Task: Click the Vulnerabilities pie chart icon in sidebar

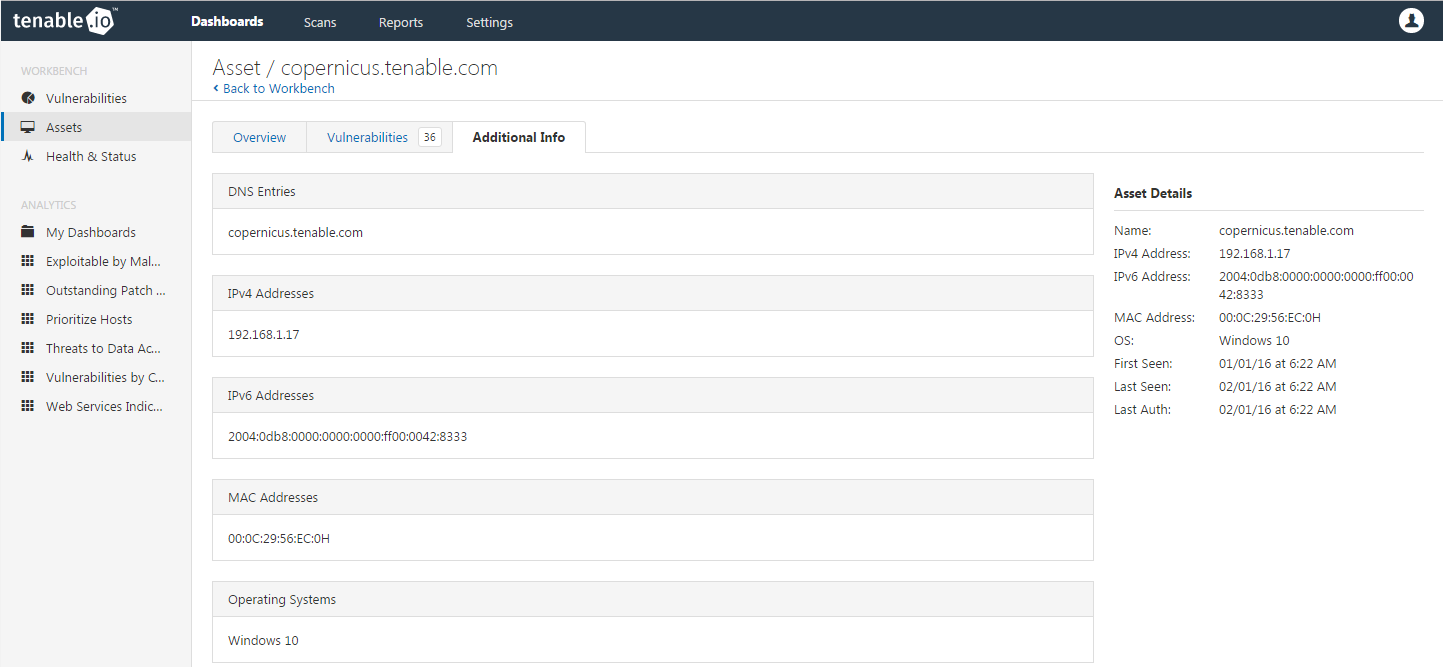Action: point(28,98)
